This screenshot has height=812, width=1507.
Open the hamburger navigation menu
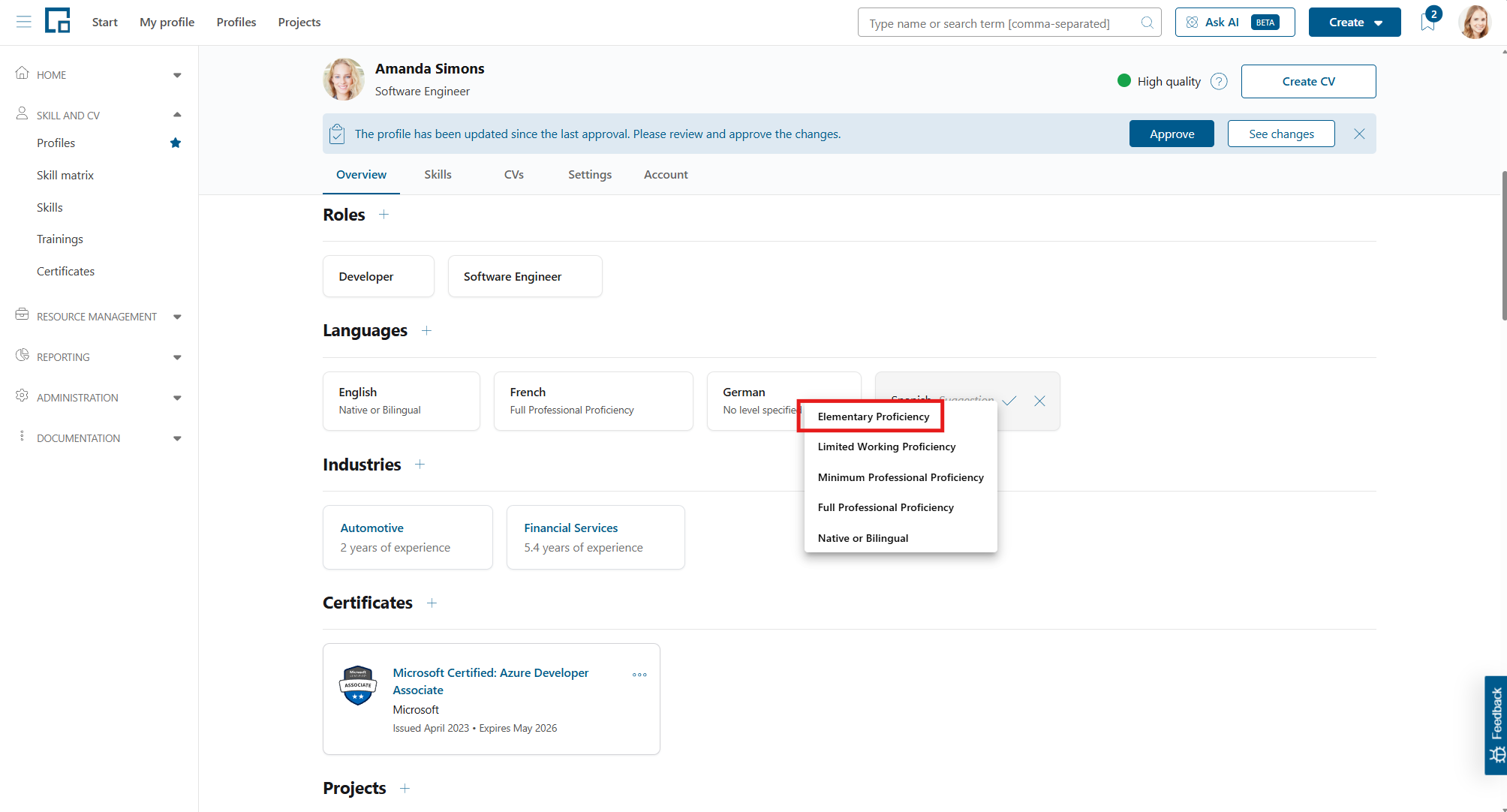24,22
